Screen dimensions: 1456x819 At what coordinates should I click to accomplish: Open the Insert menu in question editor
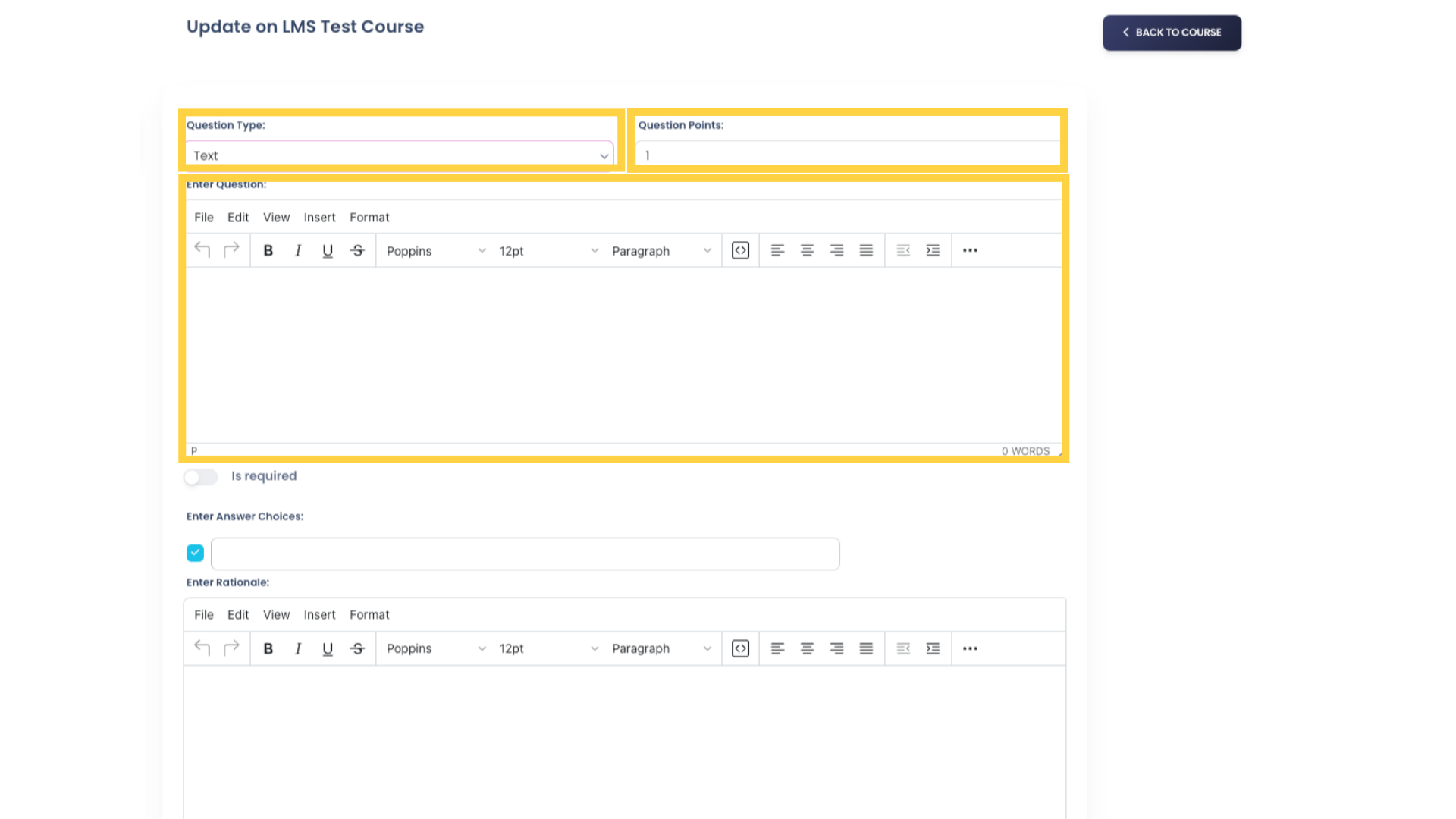pyautogui.click(x=319, y=217)
